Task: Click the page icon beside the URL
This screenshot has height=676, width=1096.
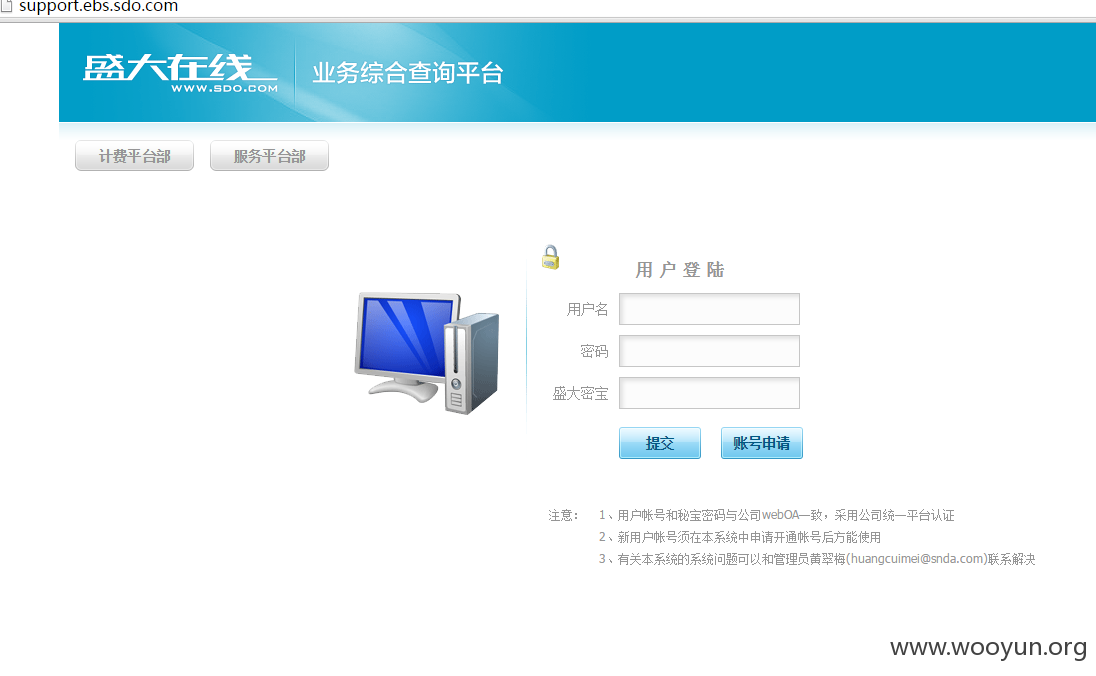Action: pyautogui.click(x=6, y=6)
